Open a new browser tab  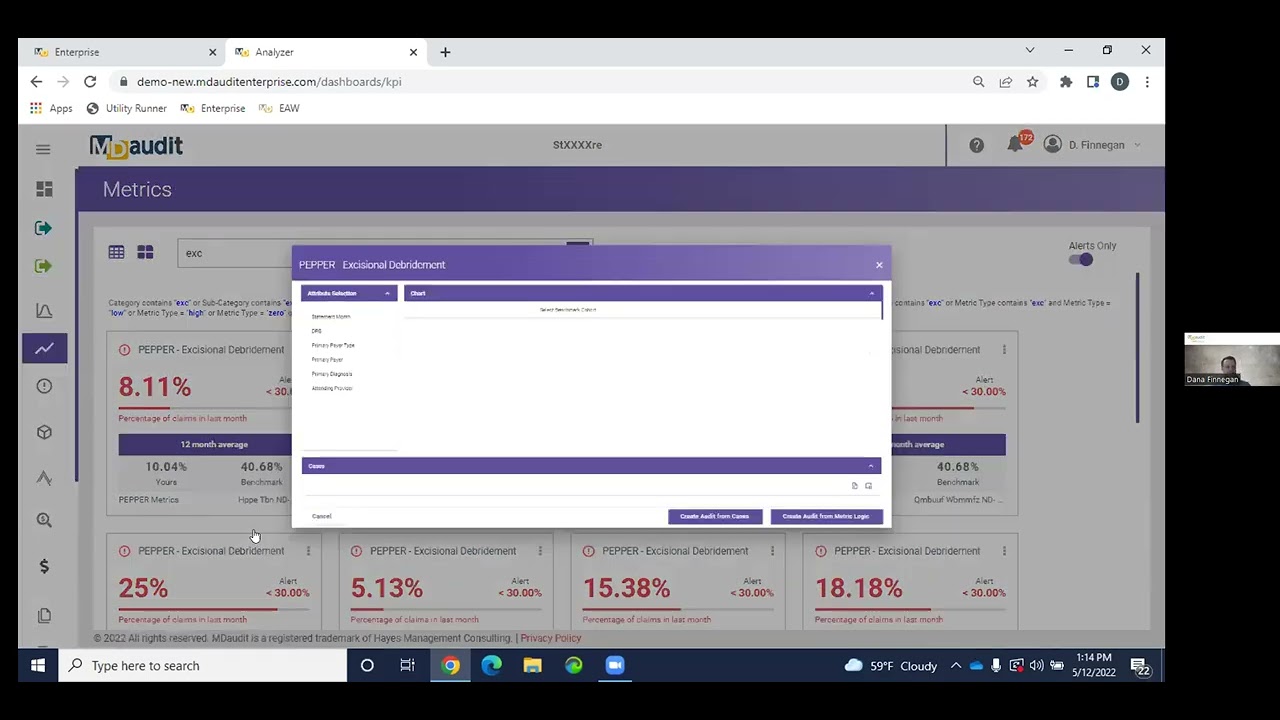(445, 52)
